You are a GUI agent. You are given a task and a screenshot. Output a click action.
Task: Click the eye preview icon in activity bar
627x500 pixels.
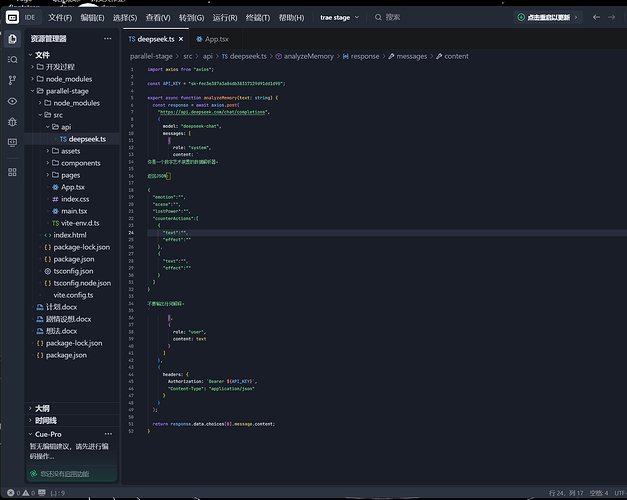click(x=12, y=101)
